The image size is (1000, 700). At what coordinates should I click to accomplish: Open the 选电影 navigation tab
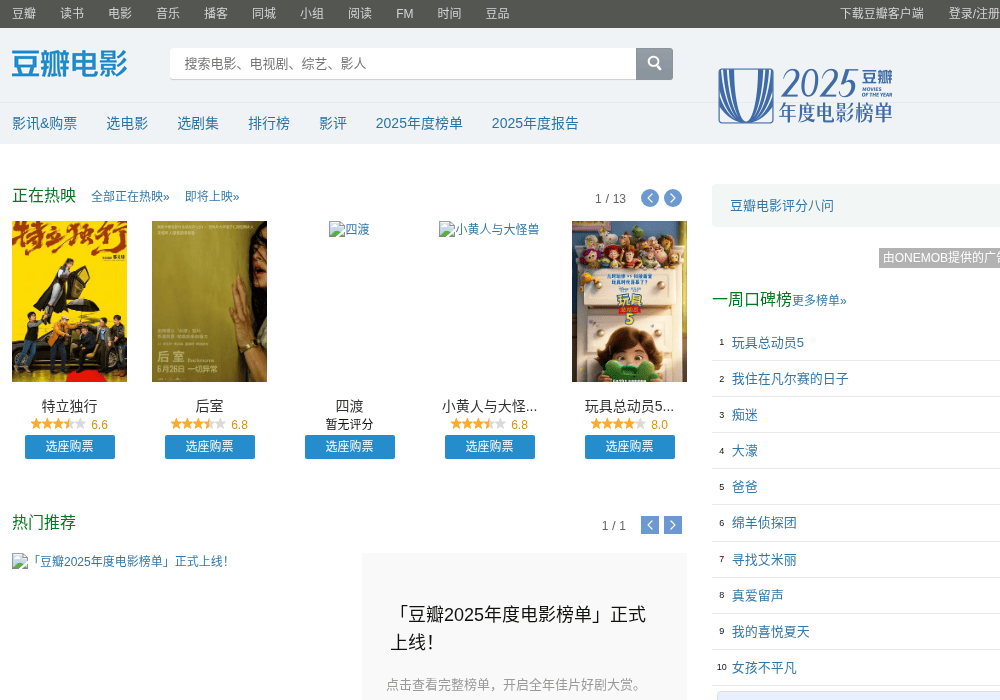(x=127, y=123)
